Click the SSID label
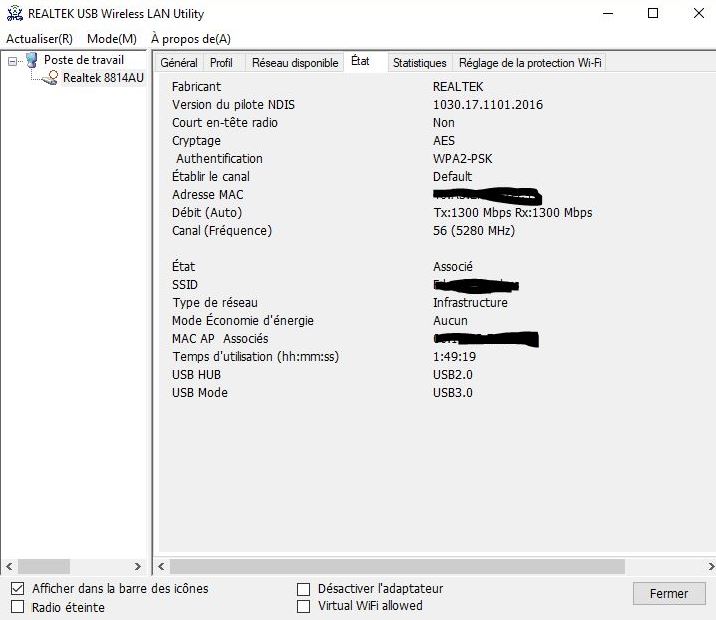716x620 pixels. click(185, 285)
